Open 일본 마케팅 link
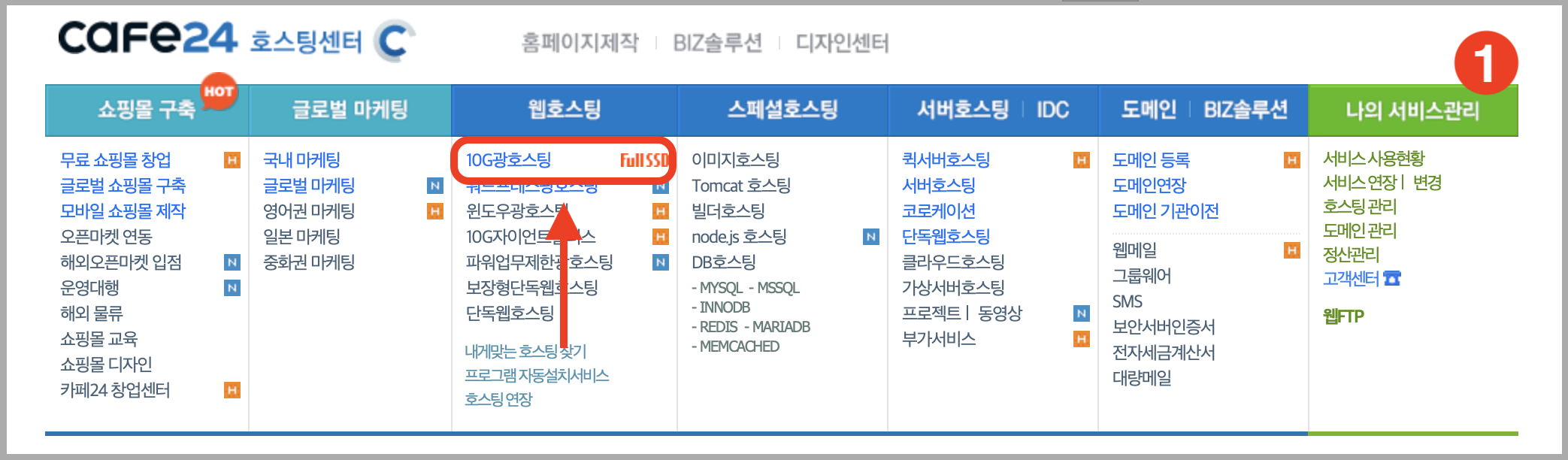Image resolution: width=1568 pixels, height=460 pixels. pyautogui.click(x=301, y=237)
